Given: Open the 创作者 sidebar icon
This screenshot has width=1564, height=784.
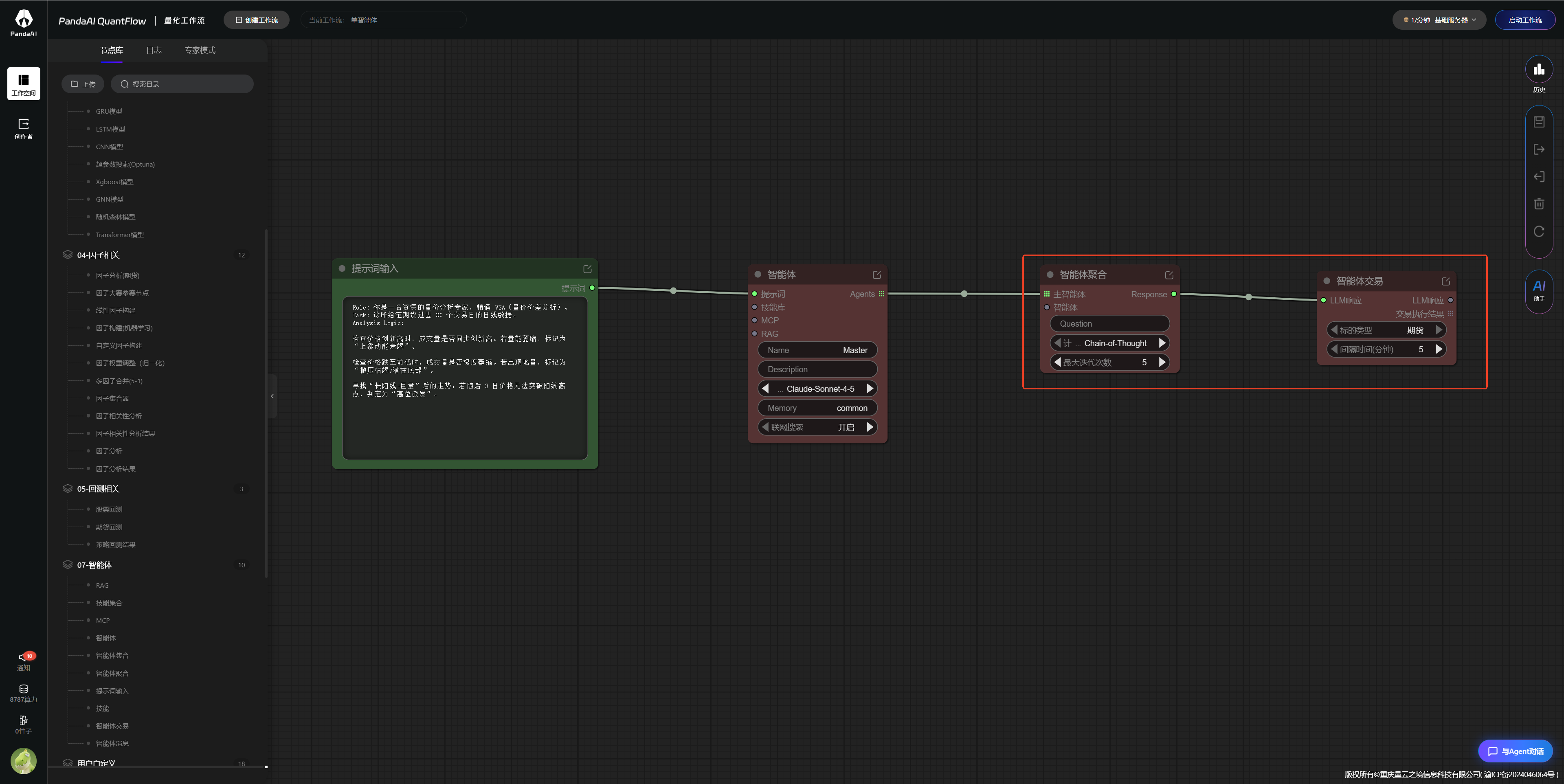Looking at the screenshot, I should 24,128.
